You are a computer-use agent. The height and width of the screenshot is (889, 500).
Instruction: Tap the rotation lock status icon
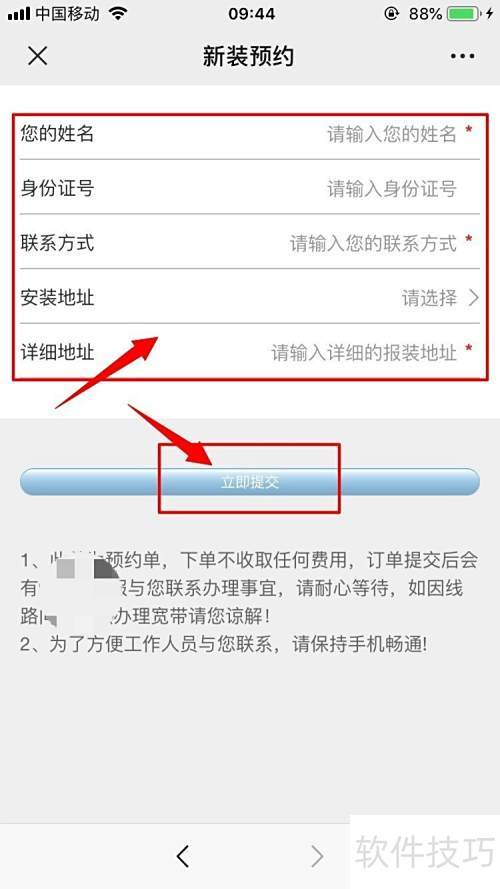click(392, 14)
